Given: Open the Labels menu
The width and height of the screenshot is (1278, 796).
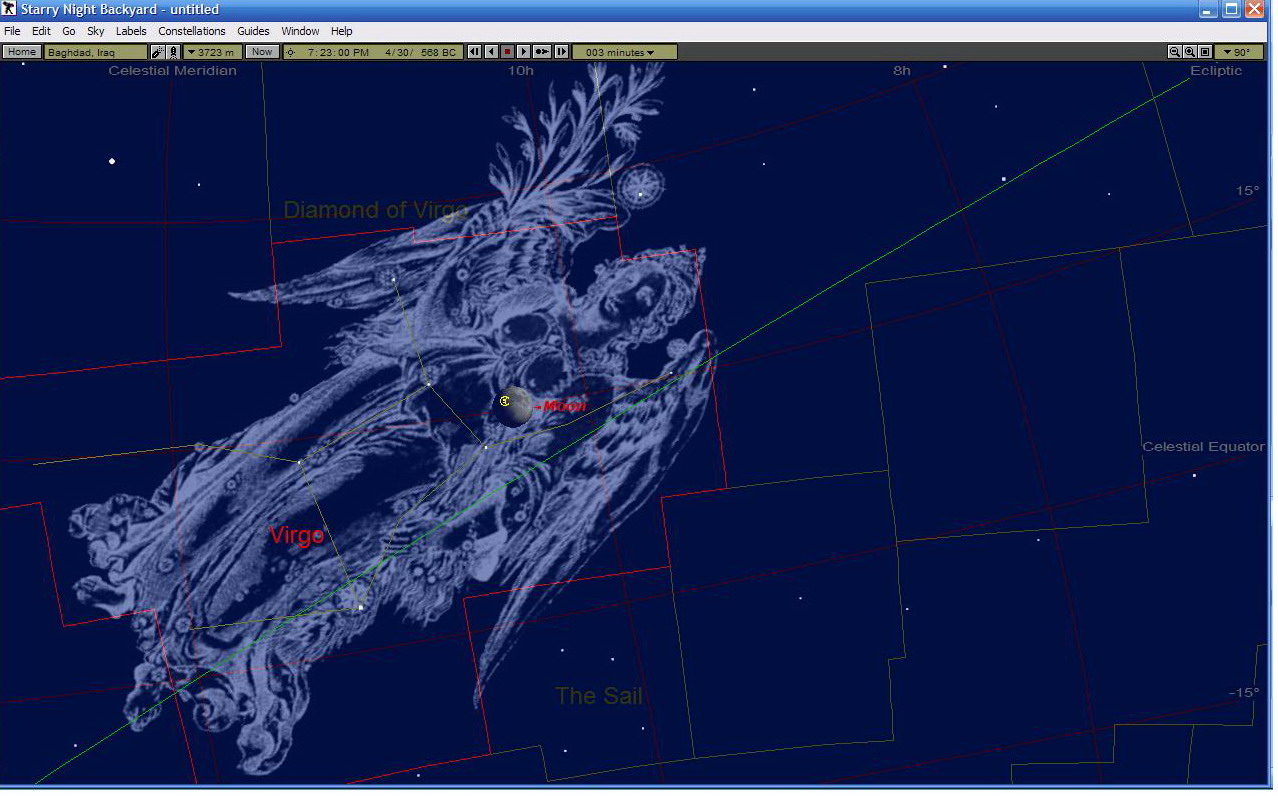Looking at the screenshot, I should coord(131,31).
